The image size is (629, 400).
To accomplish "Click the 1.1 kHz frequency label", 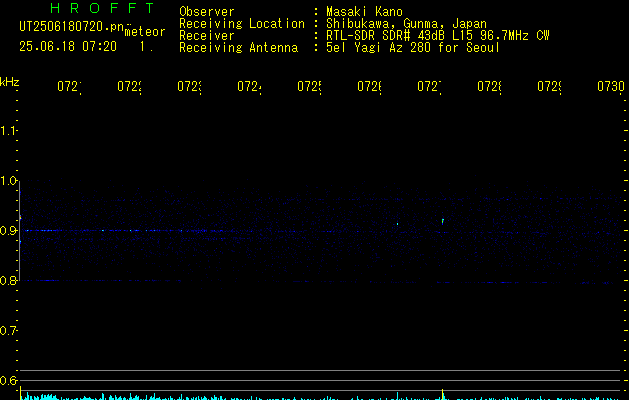I will tap(8, 131).
